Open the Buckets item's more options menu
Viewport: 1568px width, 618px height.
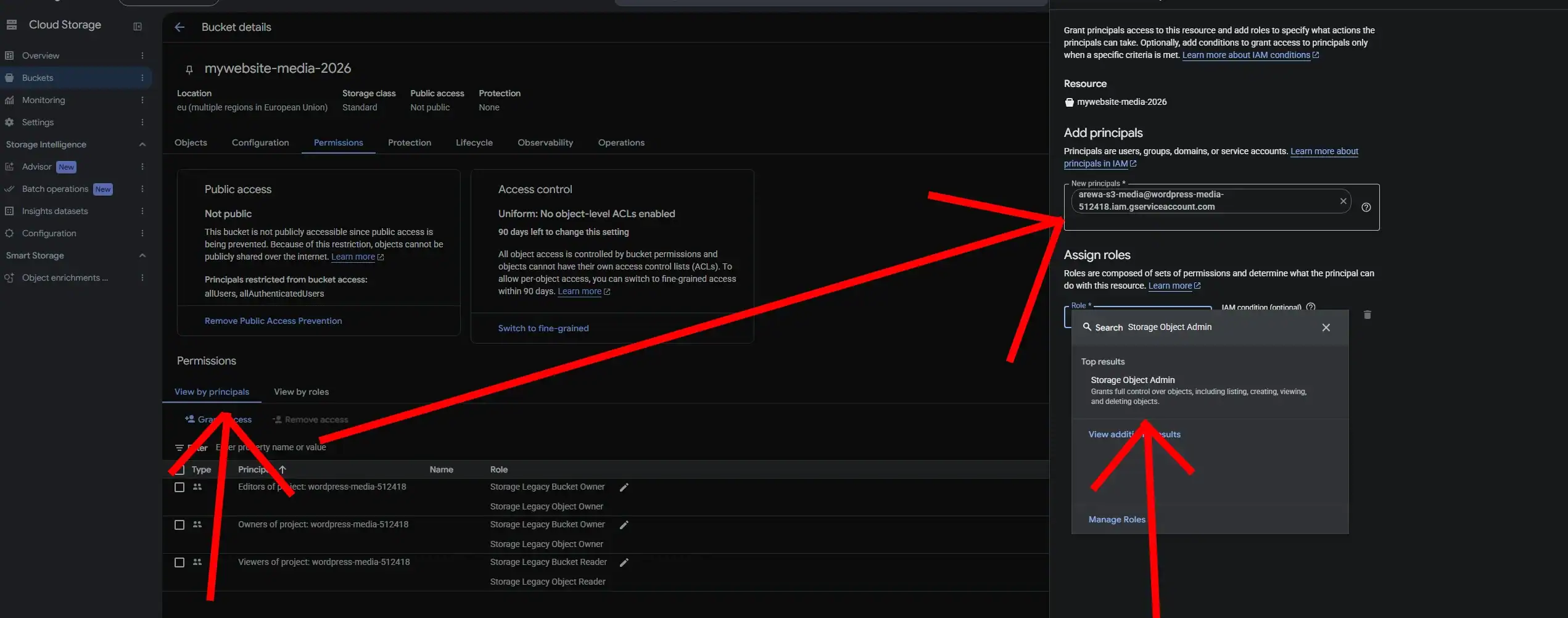coord(142,78)
